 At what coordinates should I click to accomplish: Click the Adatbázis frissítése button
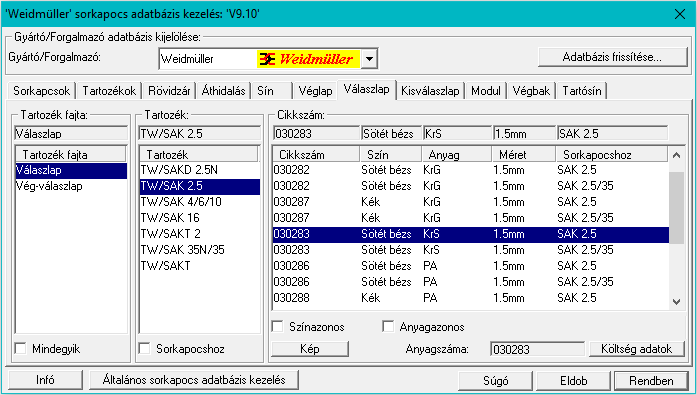point(612,57)
